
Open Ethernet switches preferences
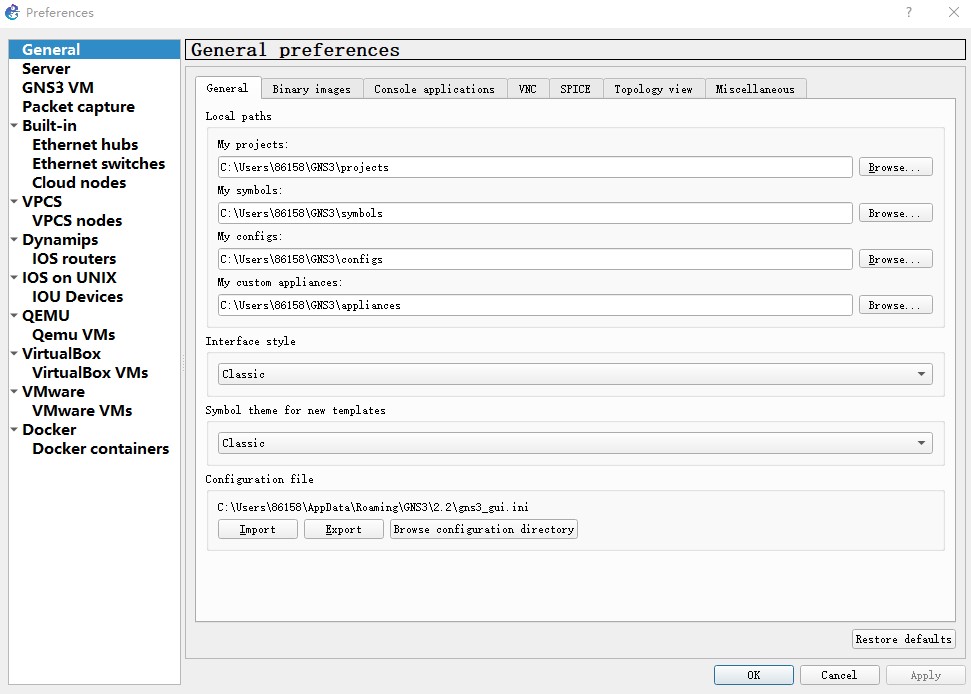coord(98,164)
